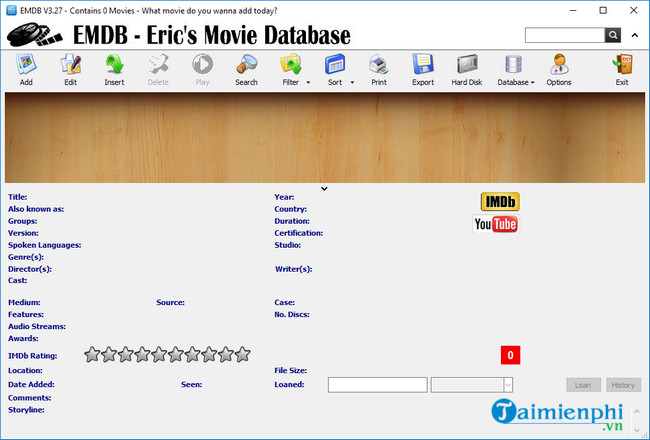
Task: Click the Edit movie icon
Action: tap(70, 69)
